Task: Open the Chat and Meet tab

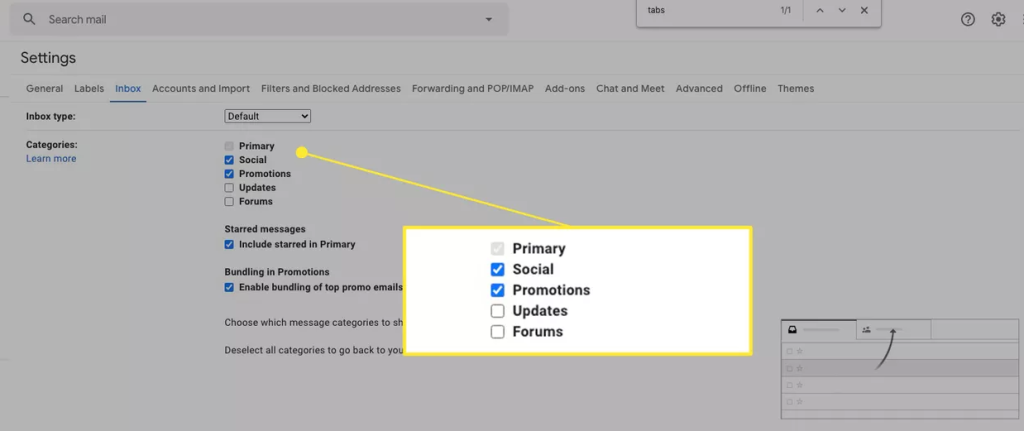Action: point(630,88)
